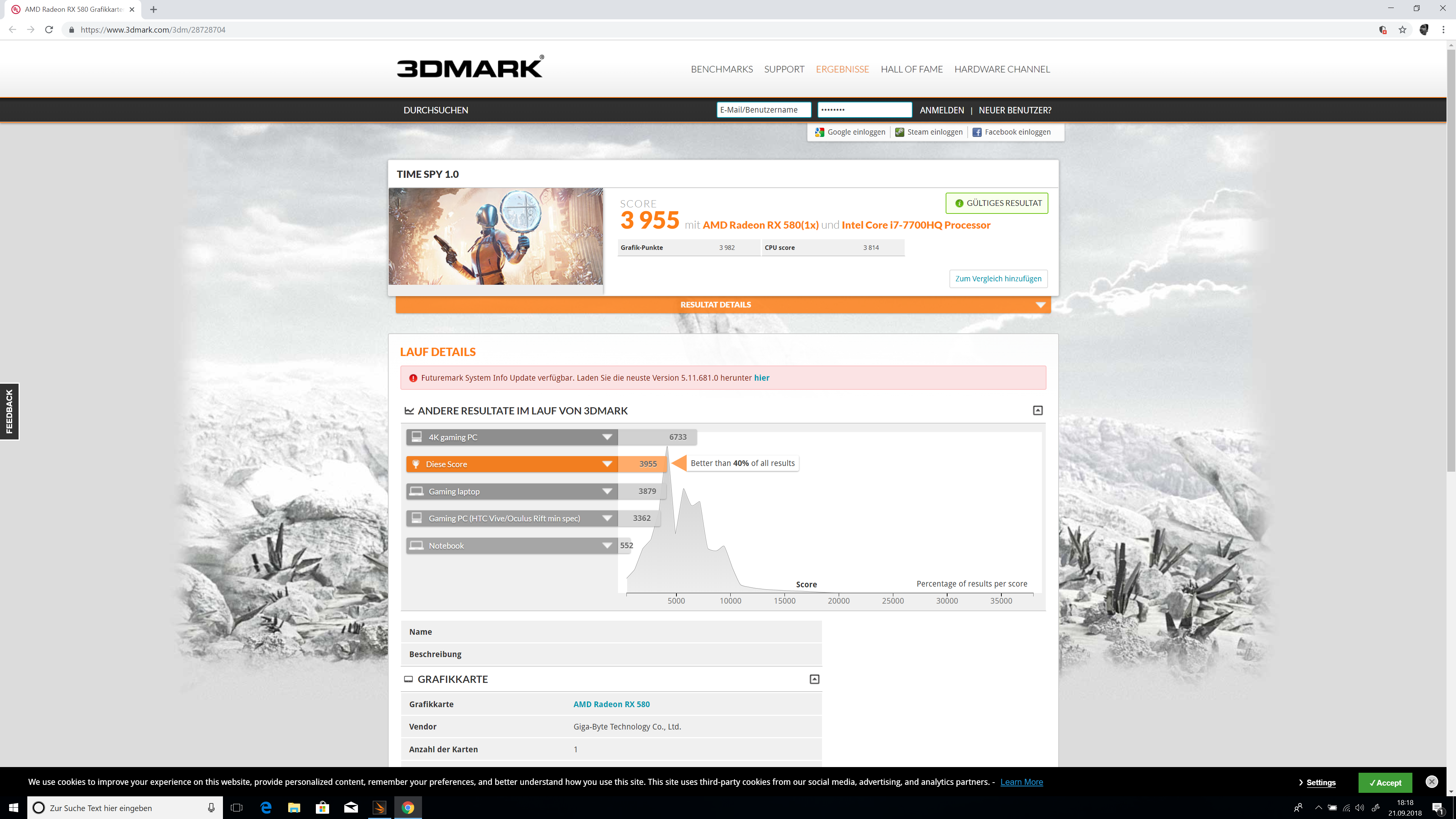Open the Hall of Fame menu item

click(911, 69)
